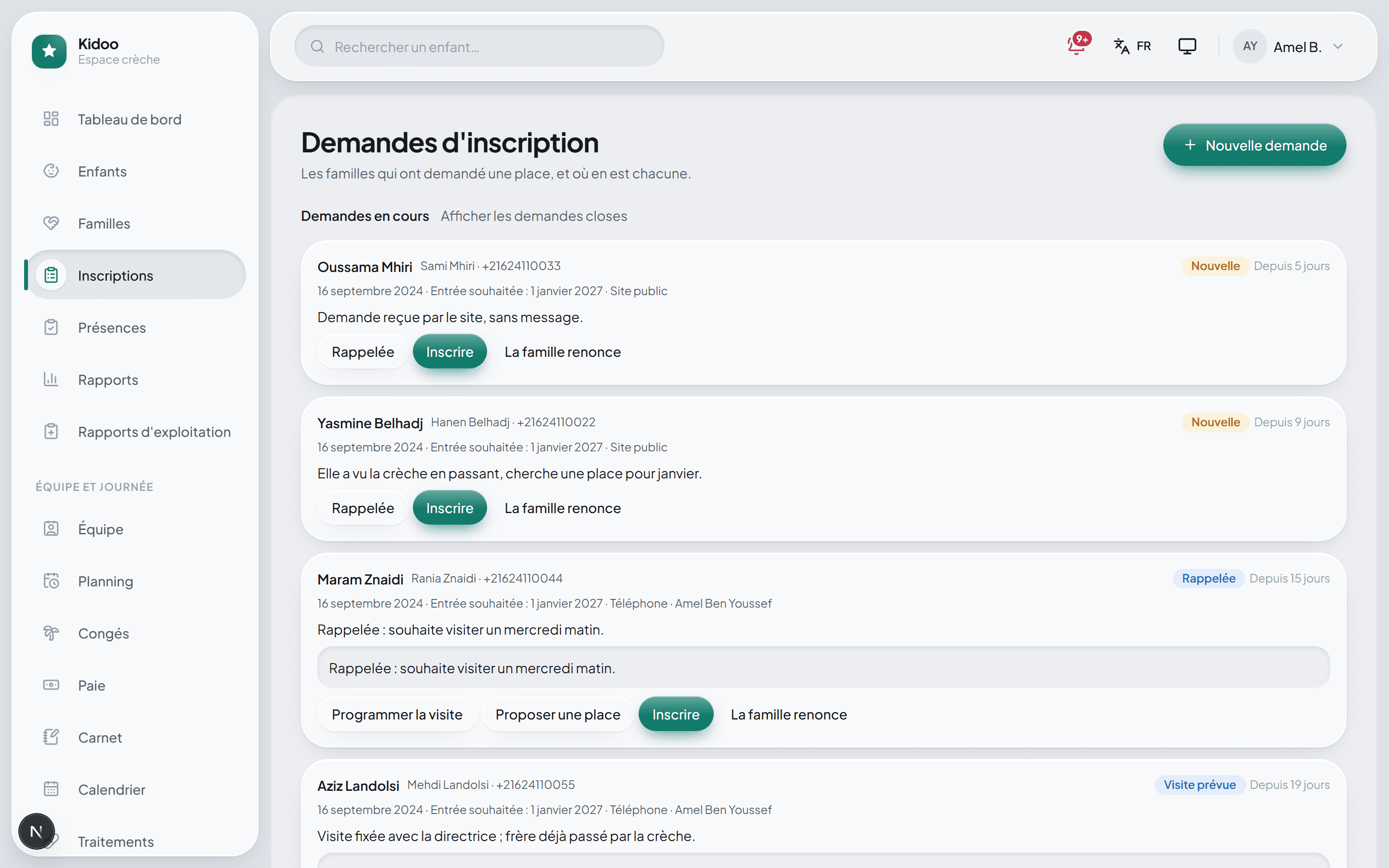
Task: Click the search magnifier icon
Action: point(317,46)
